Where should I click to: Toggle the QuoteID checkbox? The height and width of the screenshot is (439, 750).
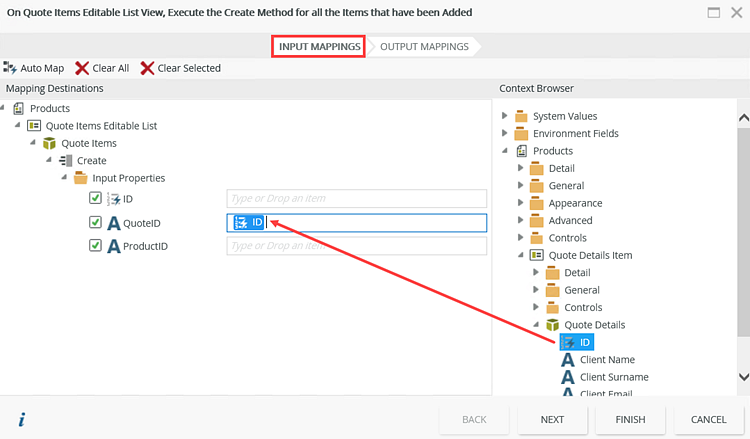coord(95,222)
